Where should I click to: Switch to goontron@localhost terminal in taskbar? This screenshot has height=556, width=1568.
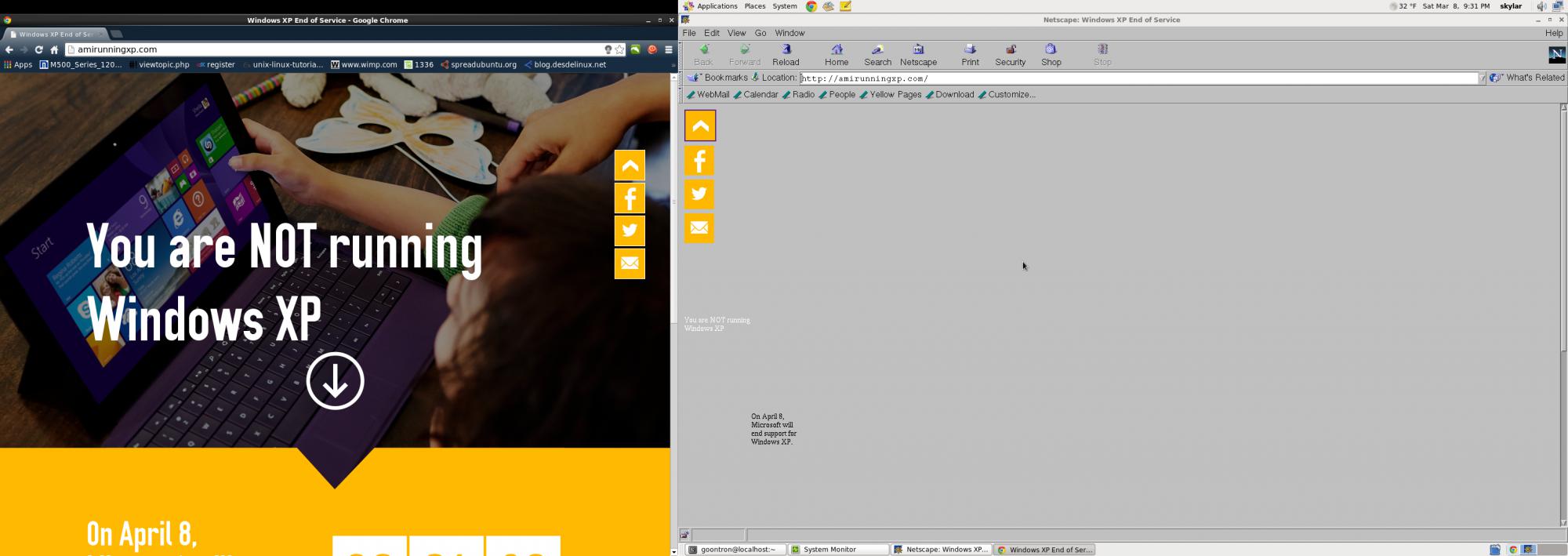coord(736,550)
